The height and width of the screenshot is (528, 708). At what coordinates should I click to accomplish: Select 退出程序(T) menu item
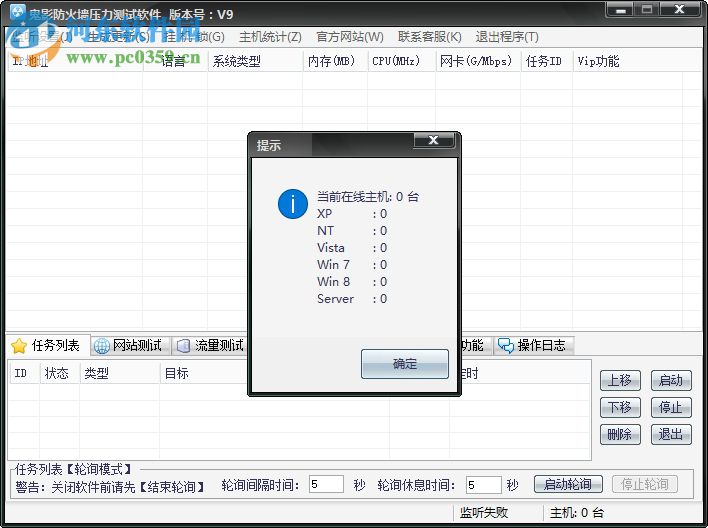[x=507, y=37]
